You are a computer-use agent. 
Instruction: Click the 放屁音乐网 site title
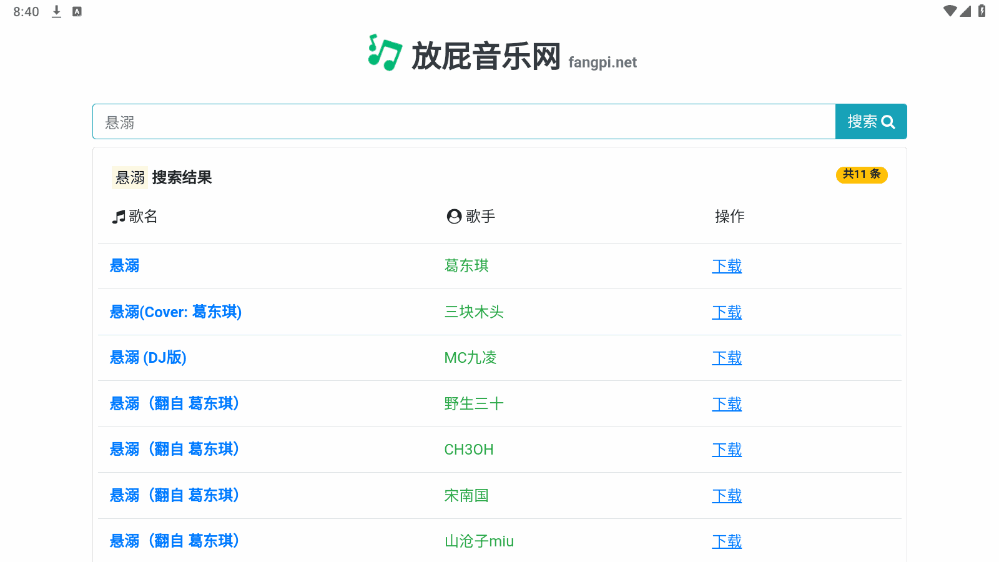coord(486,57)
